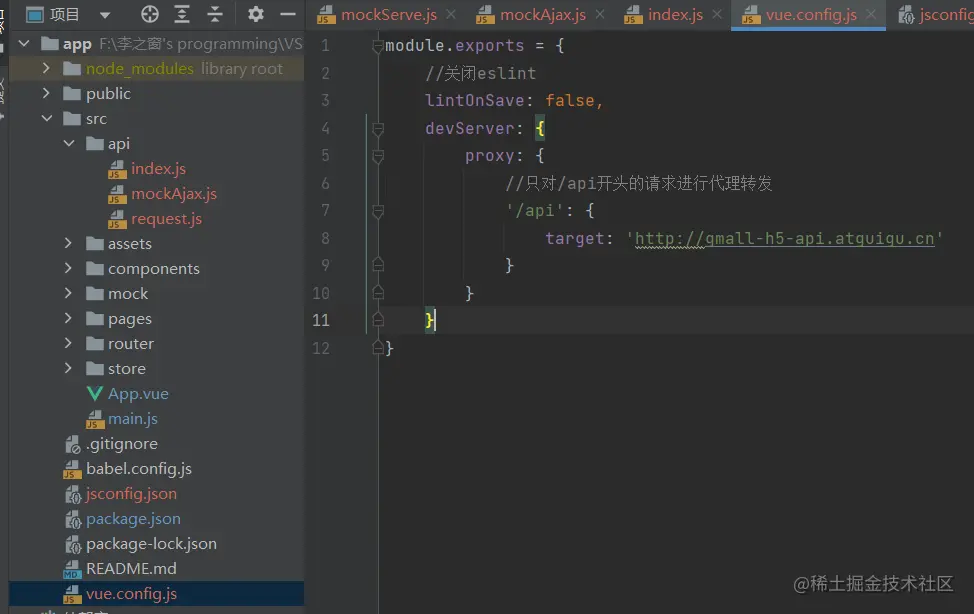The width and height of the screenshot is (974, 614).
Task: Click line number 11 in gutter
Action: pyautogui.click(x=321, y=320)
